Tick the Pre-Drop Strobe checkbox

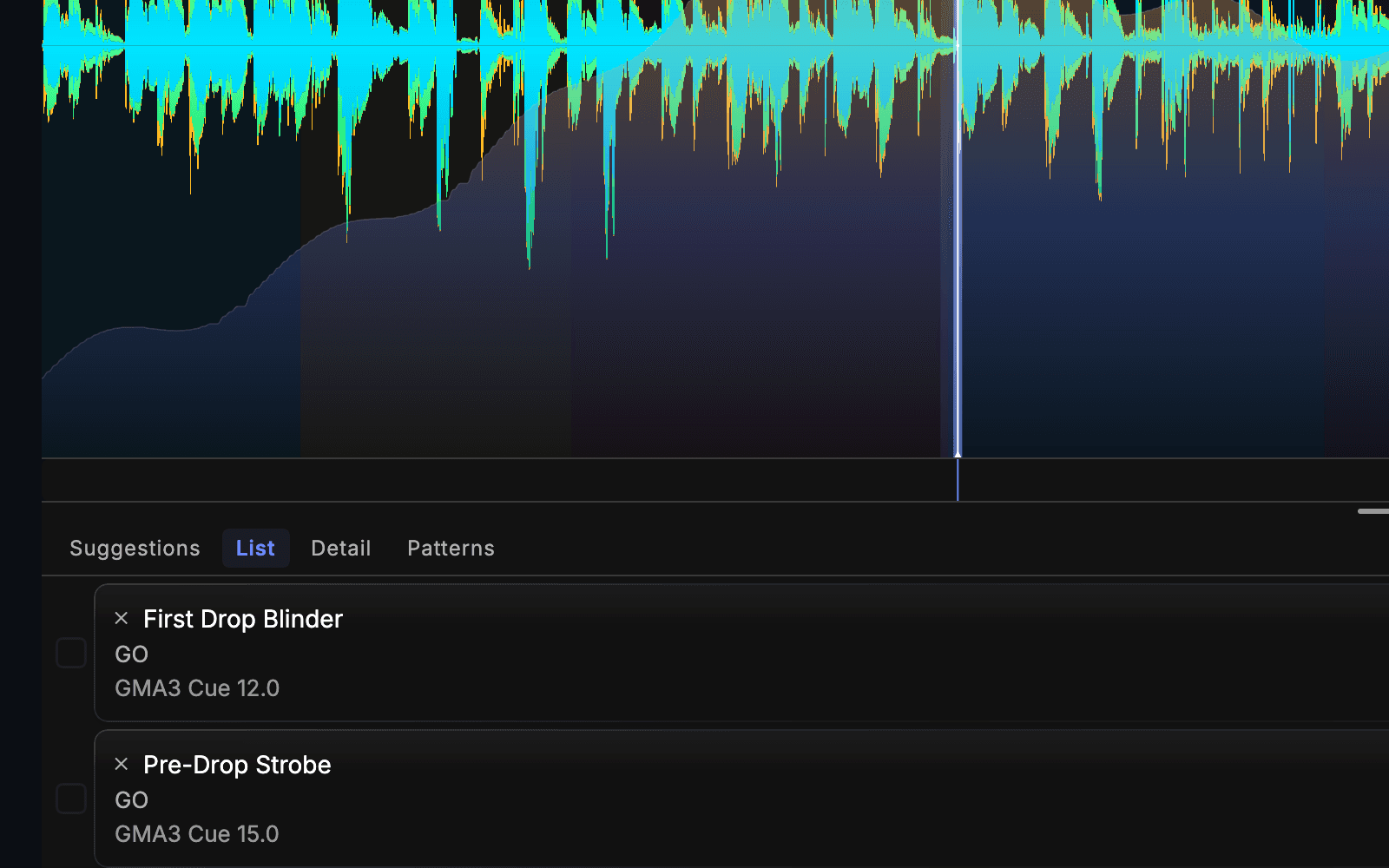coord(71,799)
